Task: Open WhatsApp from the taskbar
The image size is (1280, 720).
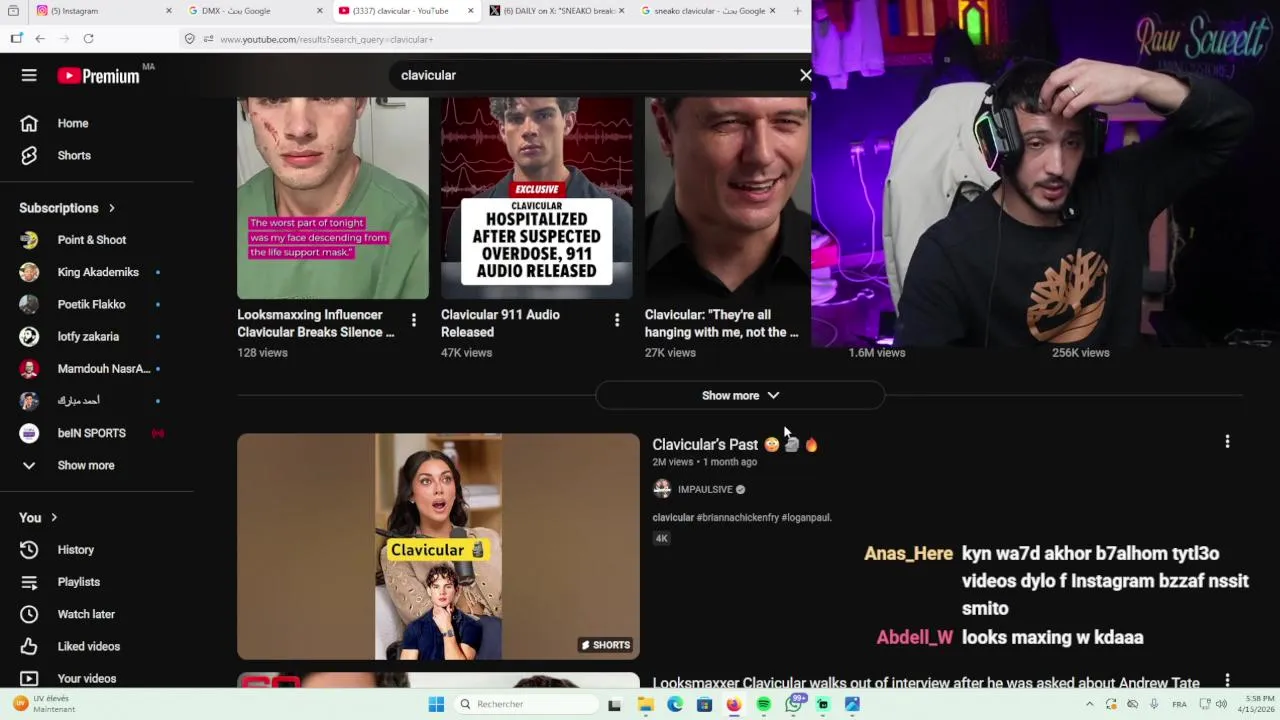Action: (x=794, y=704)
